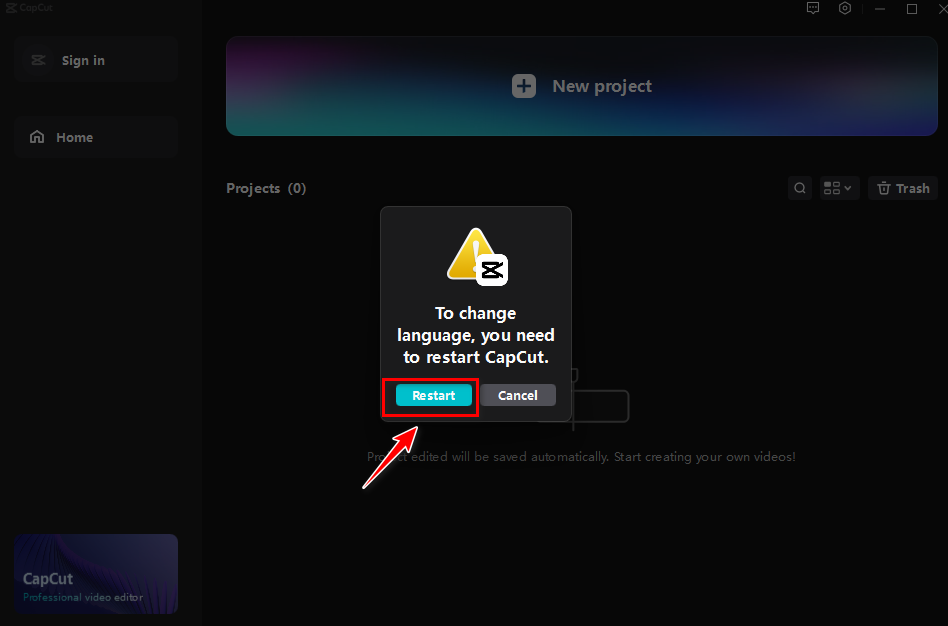This screenshot has height=626, width=948.
Task: Click the plus icon on New project banner
Action: click(524, 86)
